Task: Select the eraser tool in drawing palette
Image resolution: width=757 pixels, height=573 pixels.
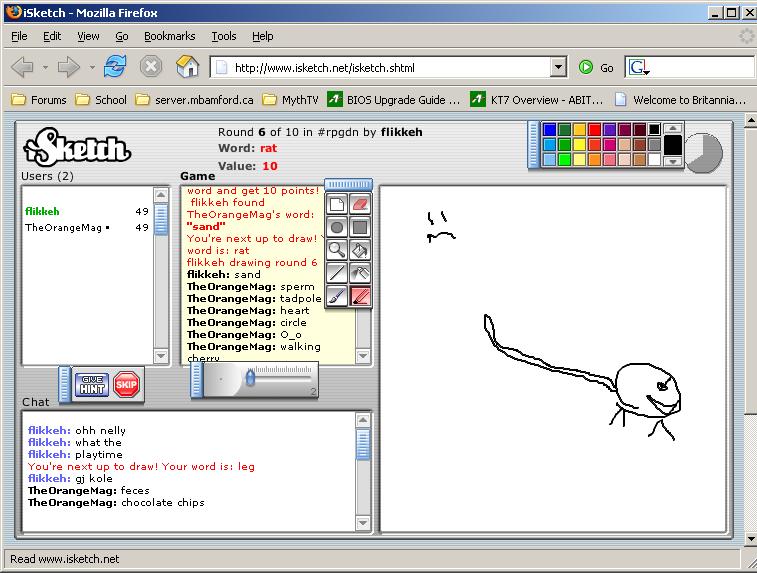Action: pyautogui.click(x=360, y=204)
